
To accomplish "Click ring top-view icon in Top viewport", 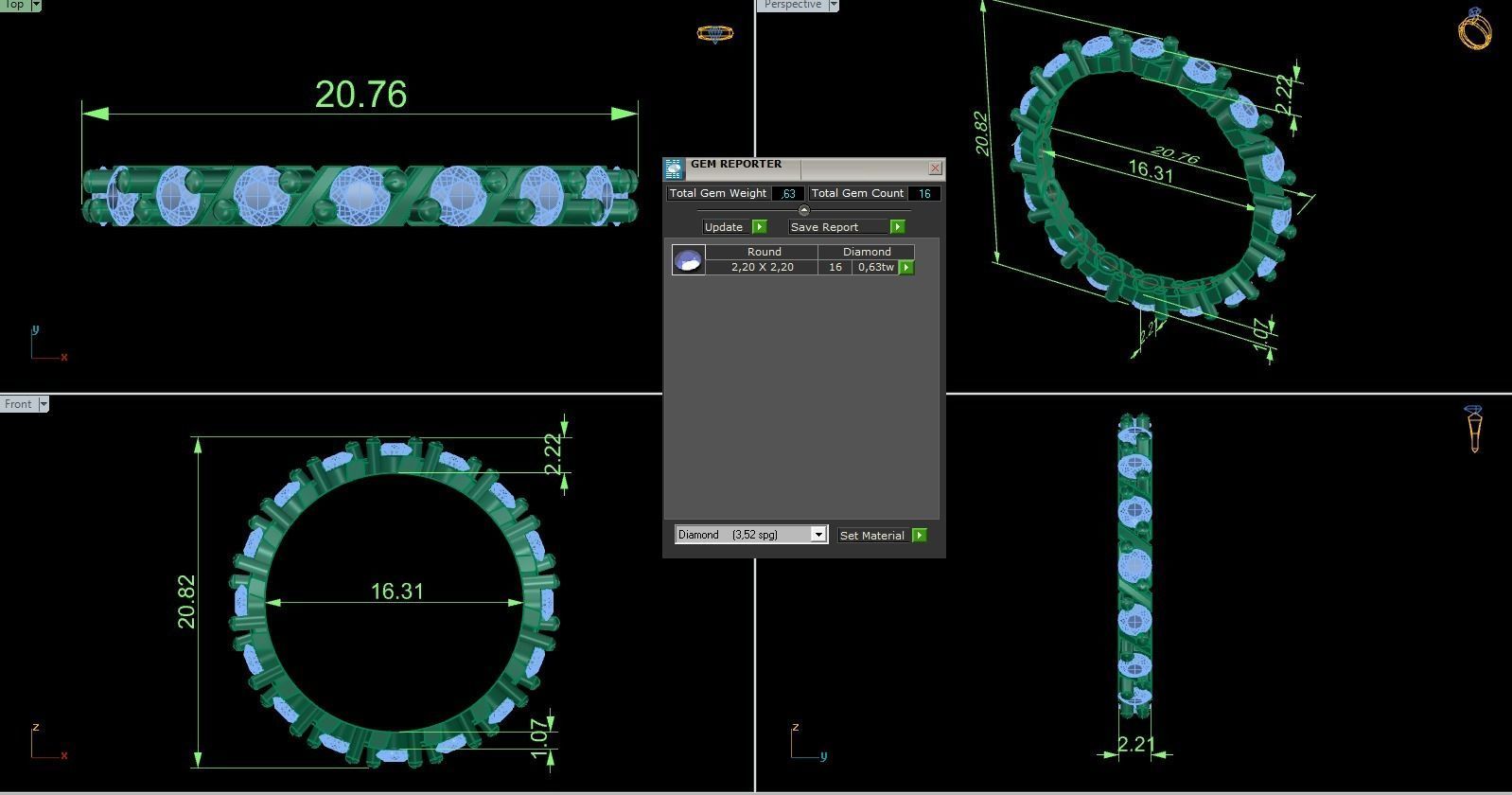I will click(x=714, y=34).
